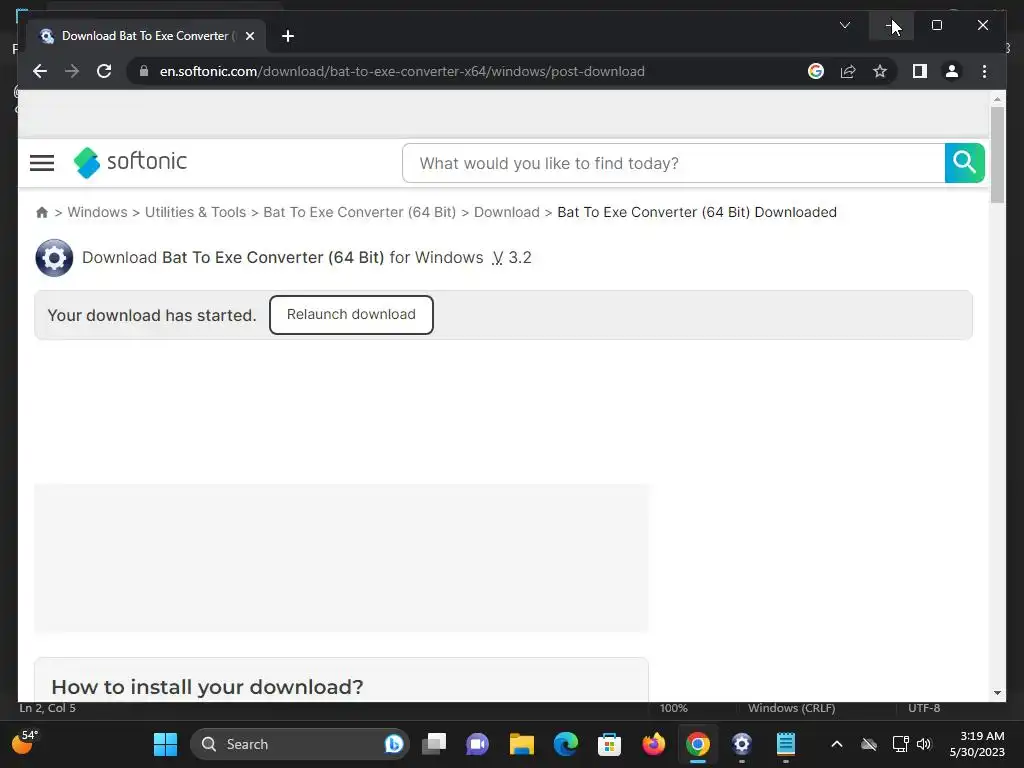Open Google icon in address bar

click(x=816, y=71)
